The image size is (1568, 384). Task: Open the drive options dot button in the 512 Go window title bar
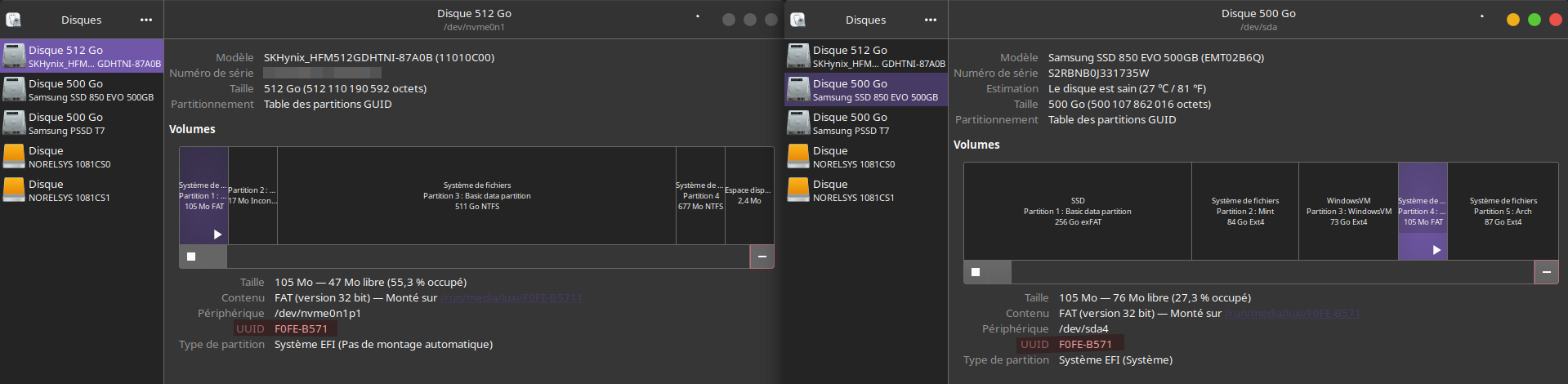[697, 16]
